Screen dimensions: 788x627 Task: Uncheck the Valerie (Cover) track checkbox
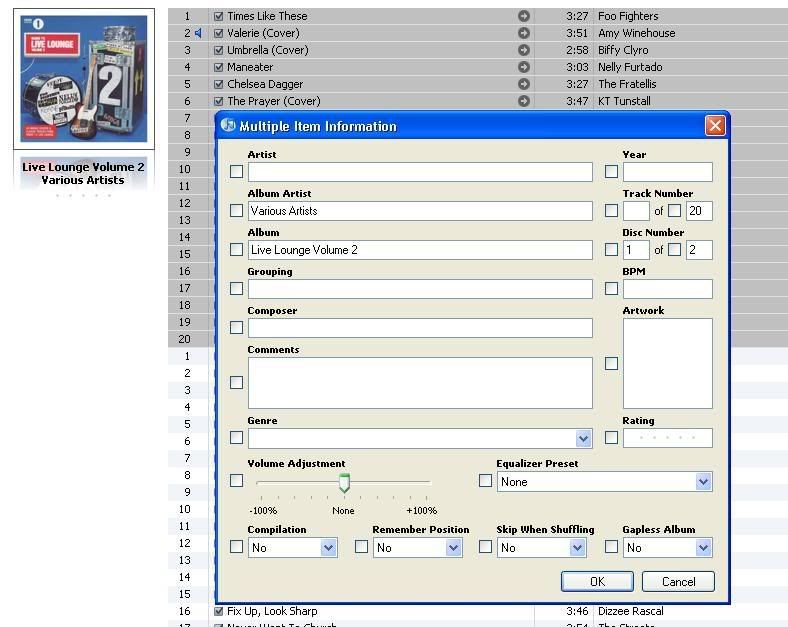click(218, 33)
